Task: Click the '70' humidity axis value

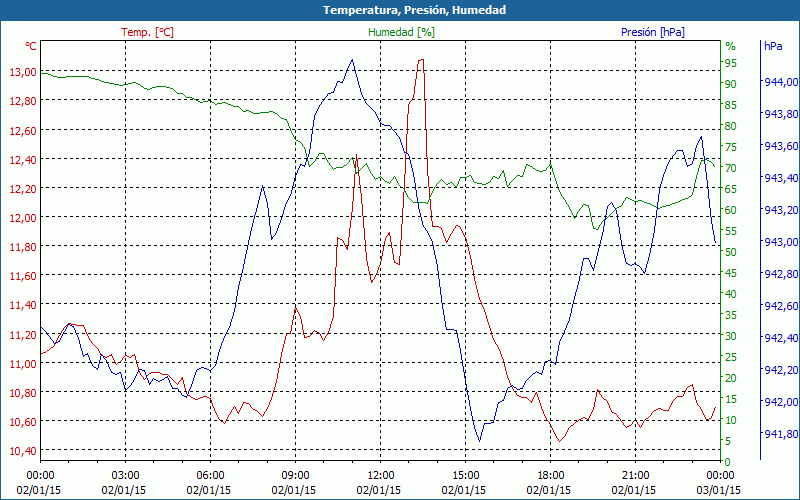Action: coord(731,168)
